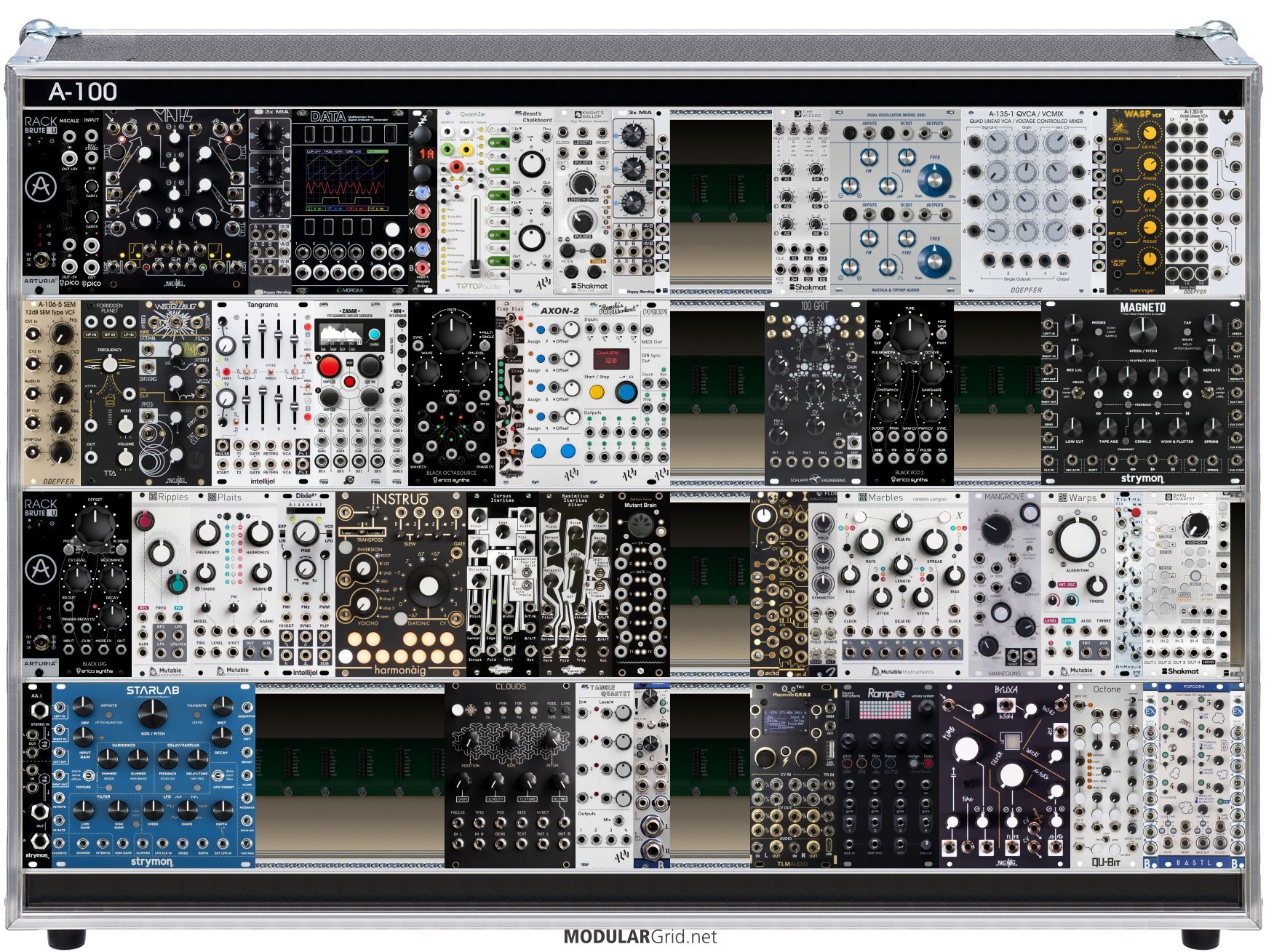Flip the PAN toggle switch on Magneto

pyautogui.click(x=1208, y=393)
